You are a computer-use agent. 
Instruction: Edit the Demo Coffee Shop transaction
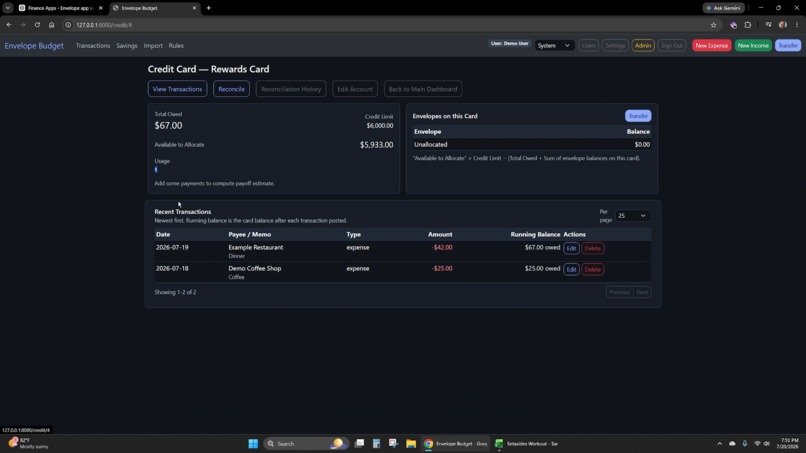point(571,269)
